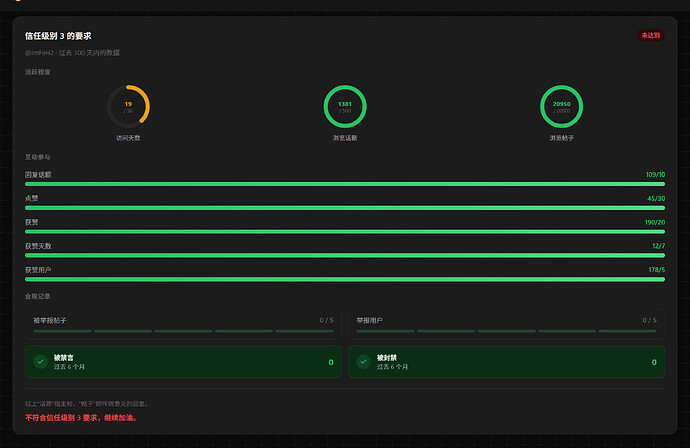The height and width of the screenshot is (448, 690).
Task: Click the 浏览帖子 green progress ring
Action: tap(562, 106)
